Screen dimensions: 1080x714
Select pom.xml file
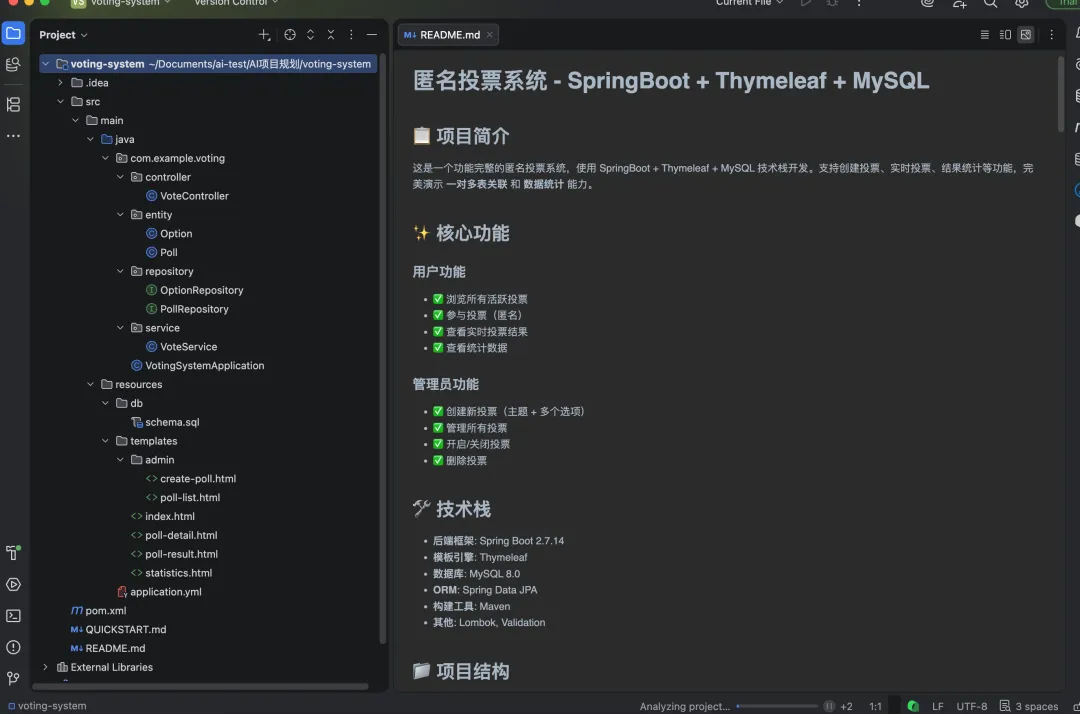[98, 611]
